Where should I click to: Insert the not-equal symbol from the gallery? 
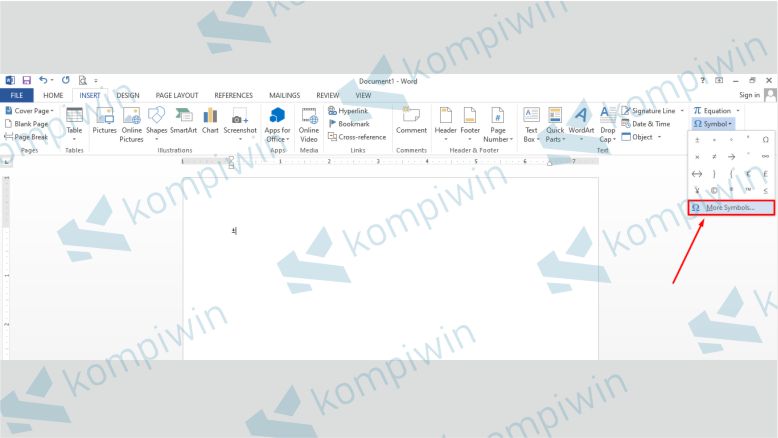pos(714,157)
